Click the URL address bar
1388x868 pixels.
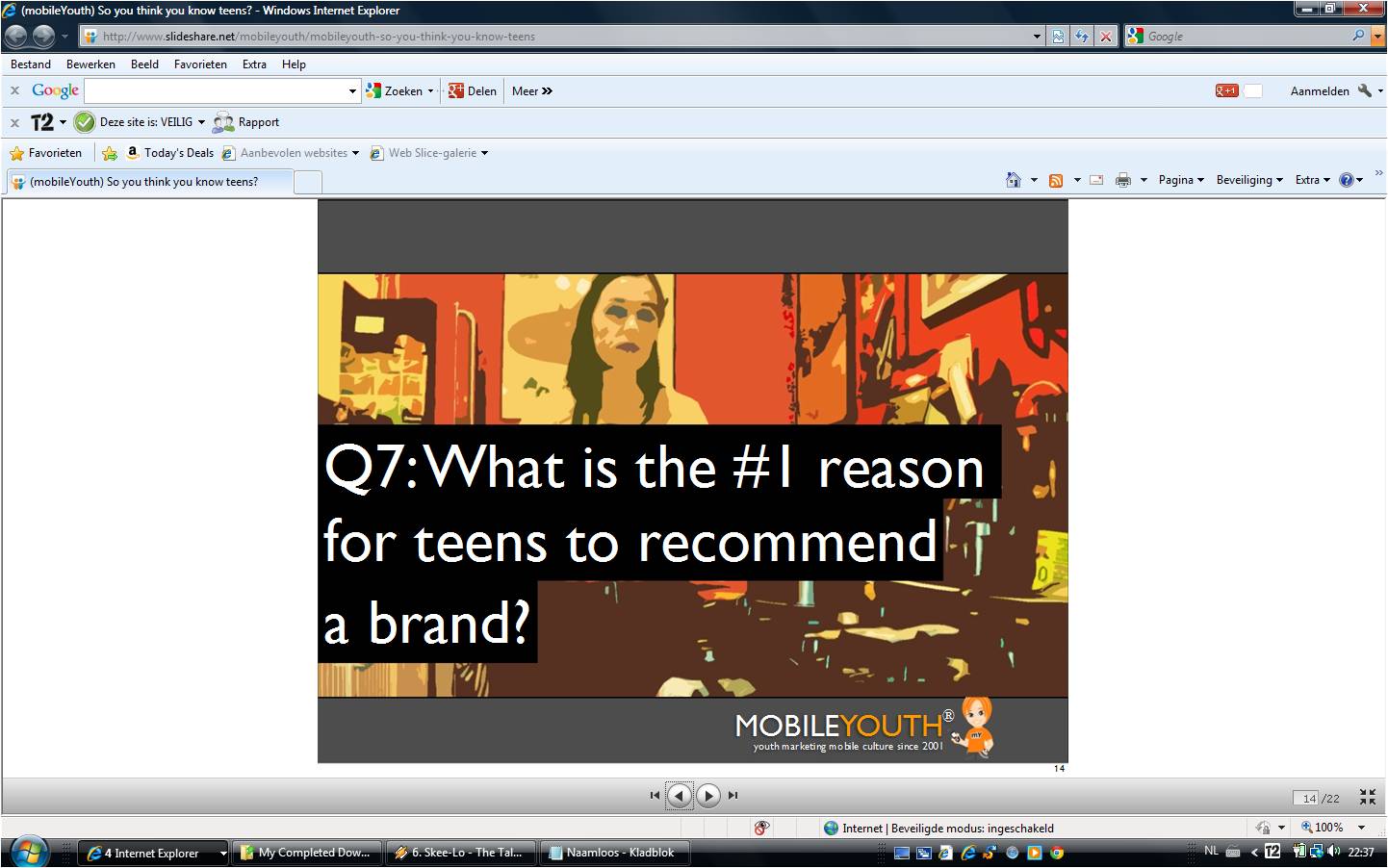tap(555, 37)
